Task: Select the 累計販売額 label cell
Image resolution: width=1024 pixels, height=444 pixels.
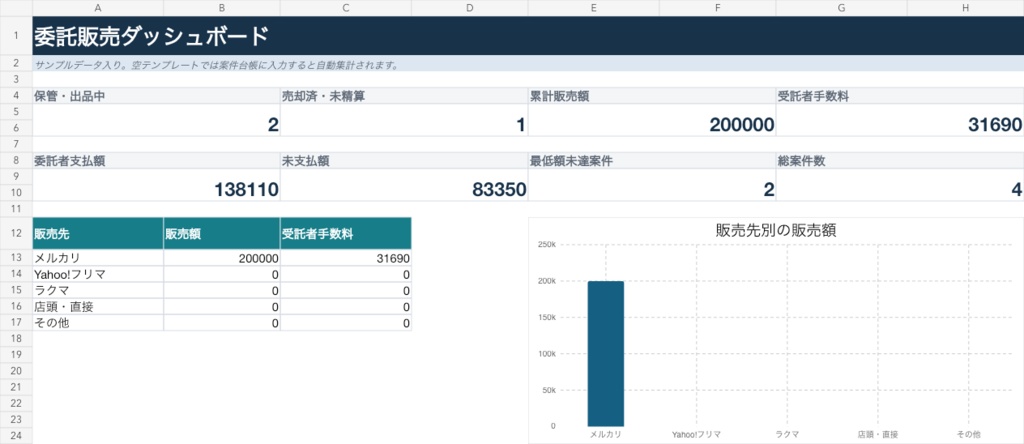Action: [651, 96]
